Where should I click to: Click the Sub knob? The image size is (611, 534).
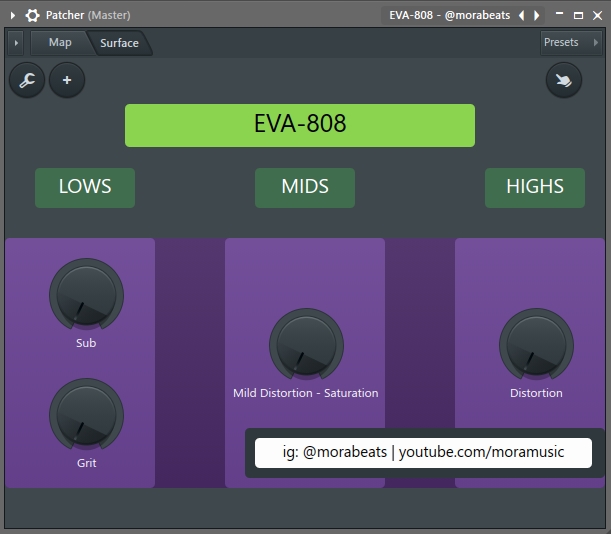point(86,295)
